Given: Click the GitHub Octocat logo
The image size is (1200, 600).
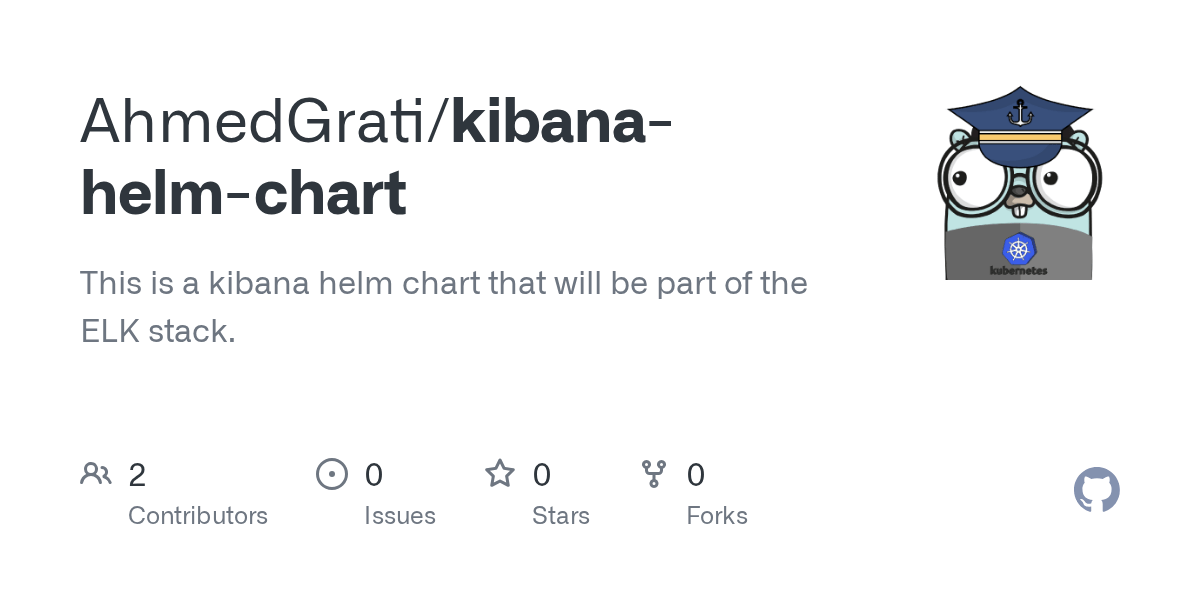Looking at the screenshot, I should click(1096, 490).
